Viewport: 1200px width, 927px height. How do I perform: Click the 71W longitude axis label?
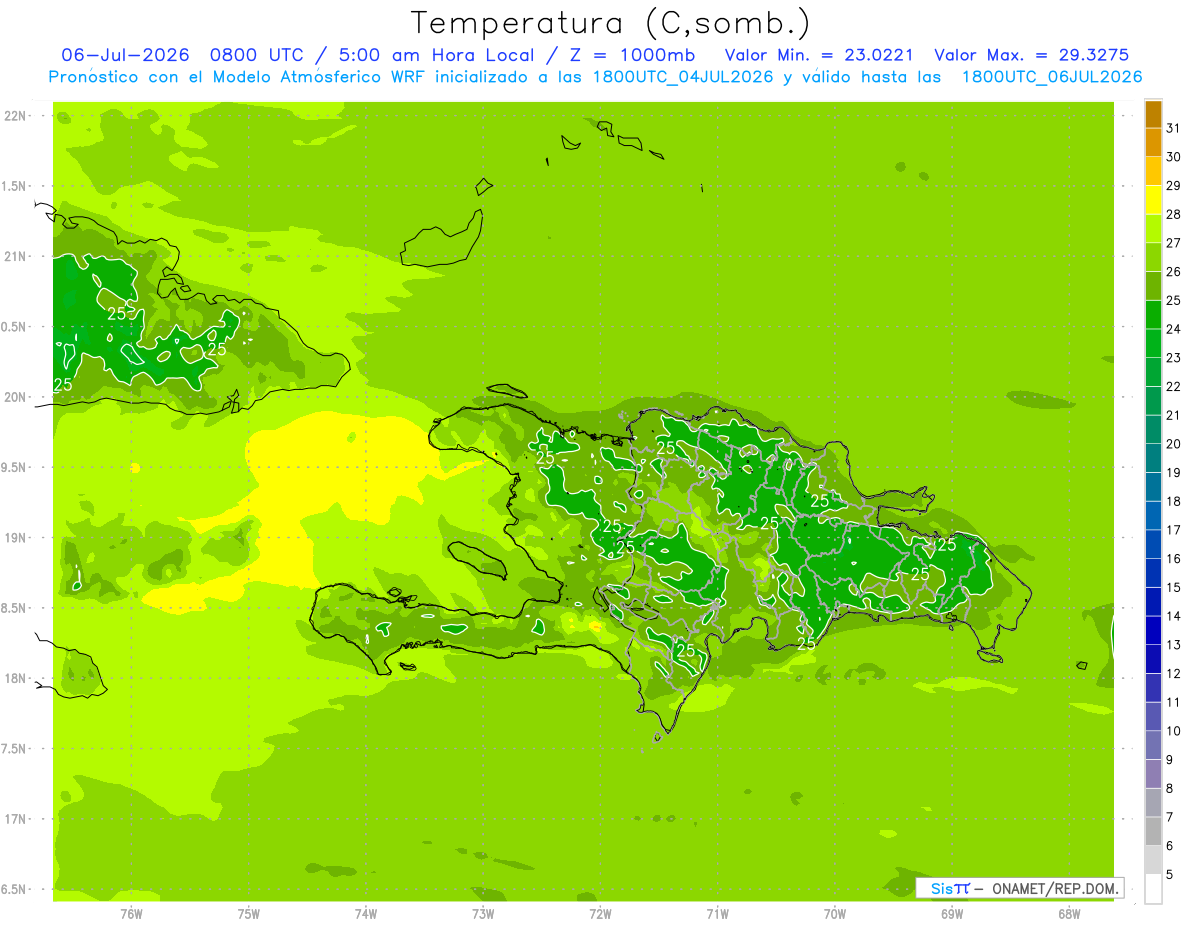pyautogui.click(x=717, y=913)
